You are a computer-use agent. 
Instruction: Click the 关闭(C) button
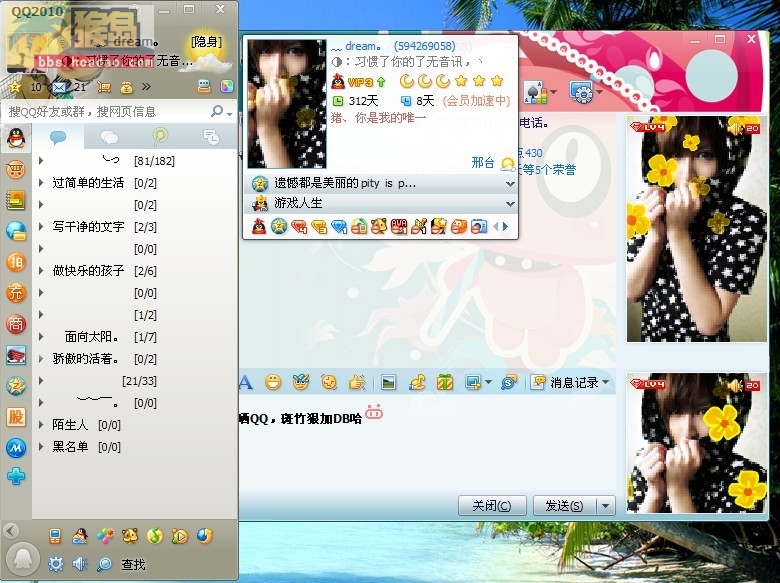click(x=491, y=506)
